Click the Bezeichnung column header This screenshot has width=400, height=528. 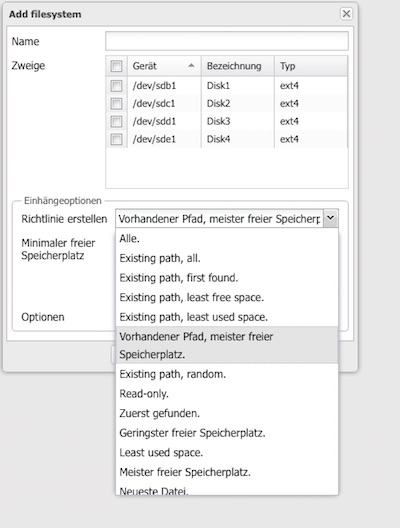[238, 66]
